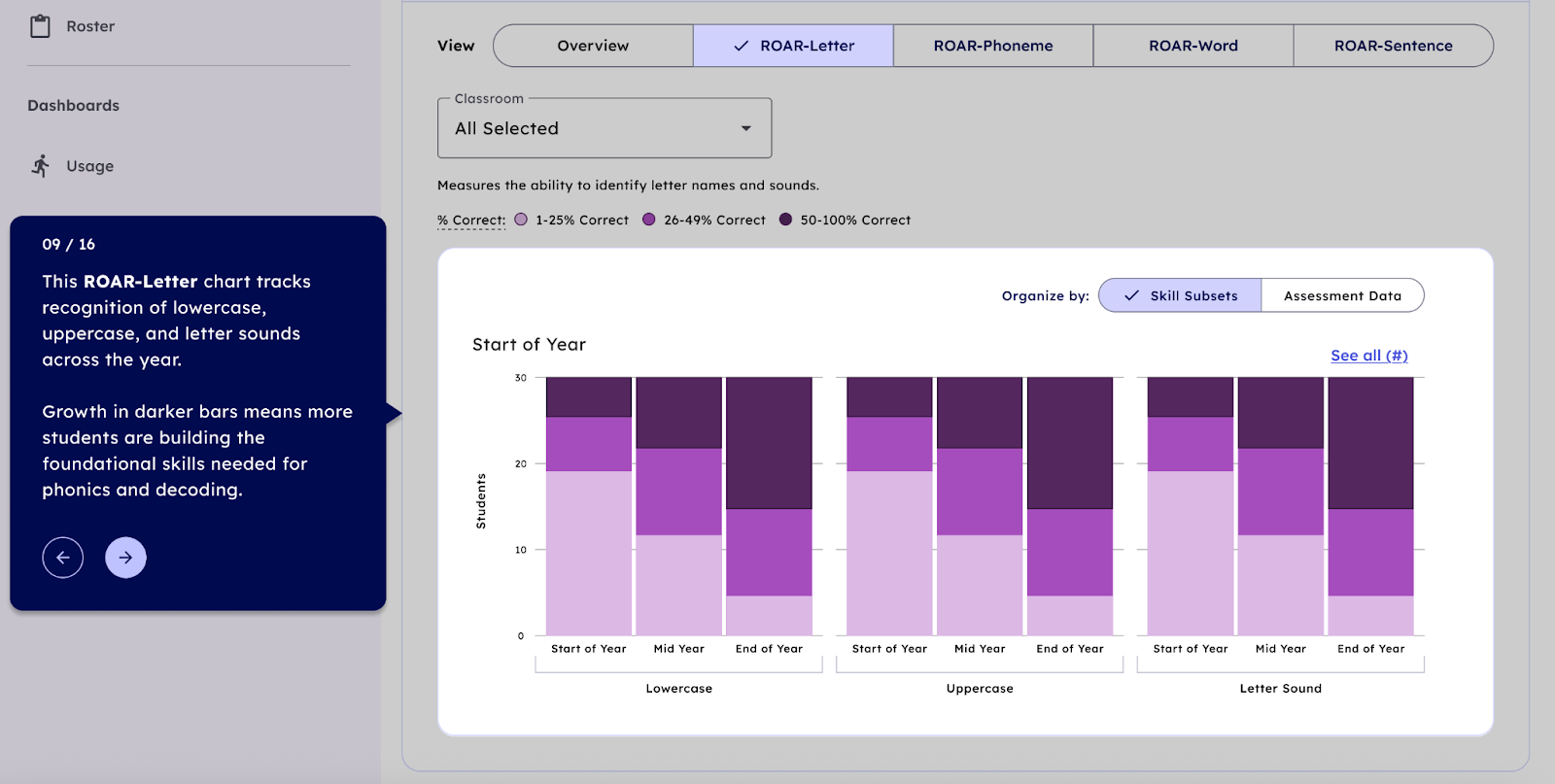1555x784 pixels.
Task: Open the ROAR-Sentence tab
Action: coord(1393,46)
